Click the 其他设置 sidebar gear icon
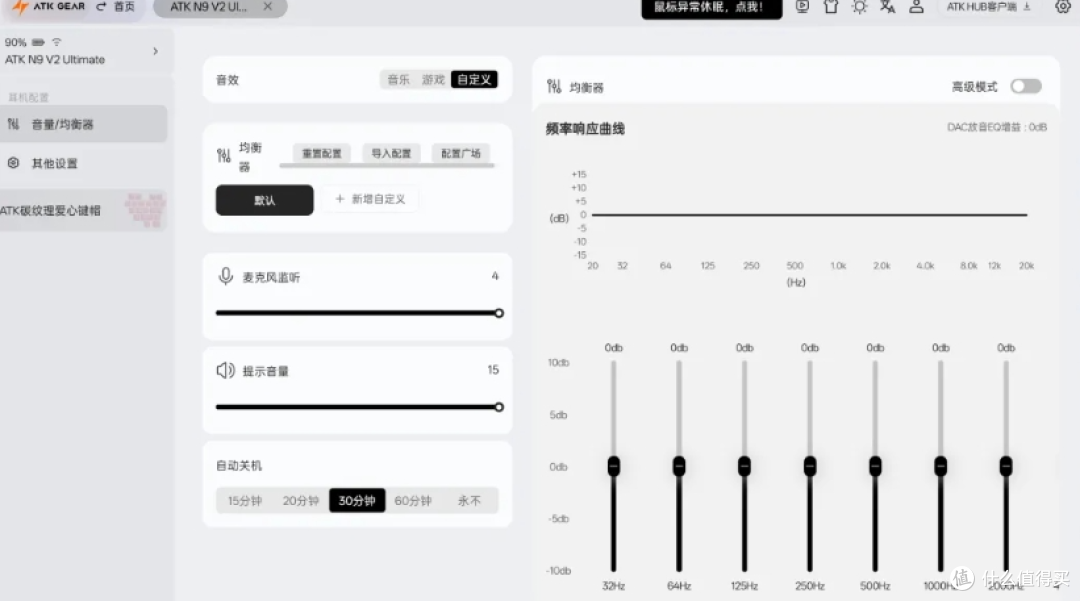This screenshot has width=1080, height=601. pyautogui.click(x=13, y=163)
